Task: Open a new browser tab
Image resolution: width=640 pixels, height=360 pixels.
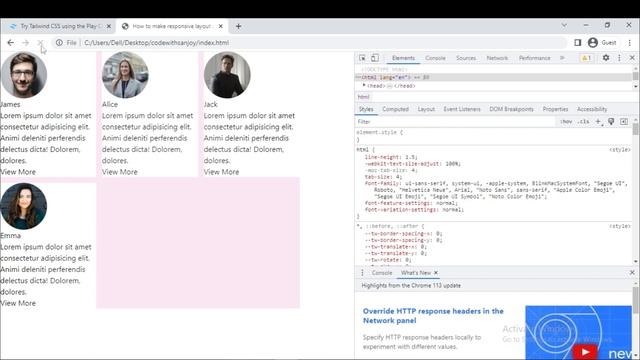Action: (x=238, y=26)
